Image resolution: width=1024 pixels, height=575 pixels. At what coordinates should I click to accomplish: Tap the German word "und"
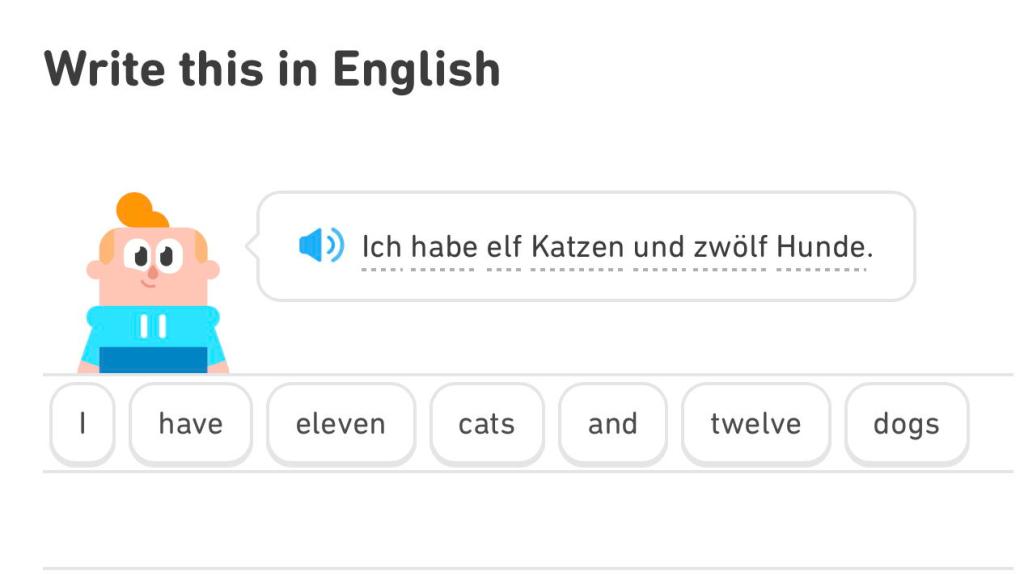coord(659,246)
